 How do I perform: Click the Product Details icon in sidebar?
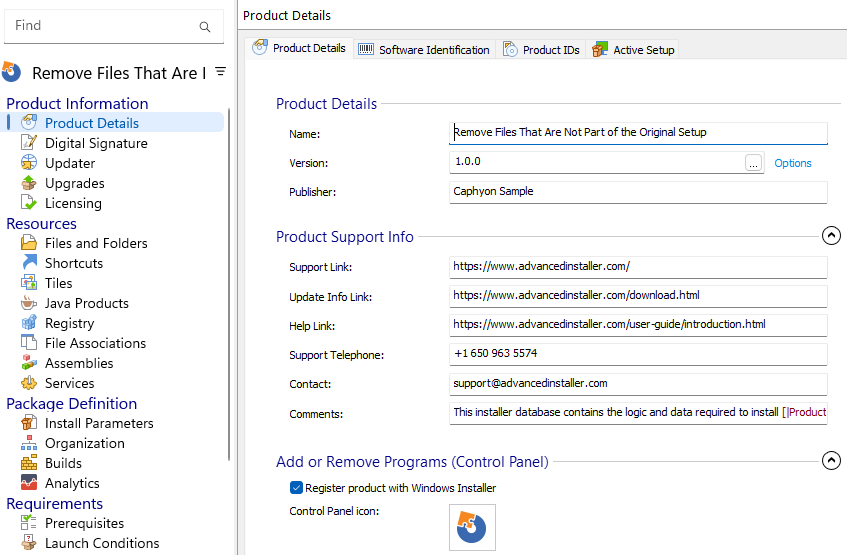click(29, 123)
